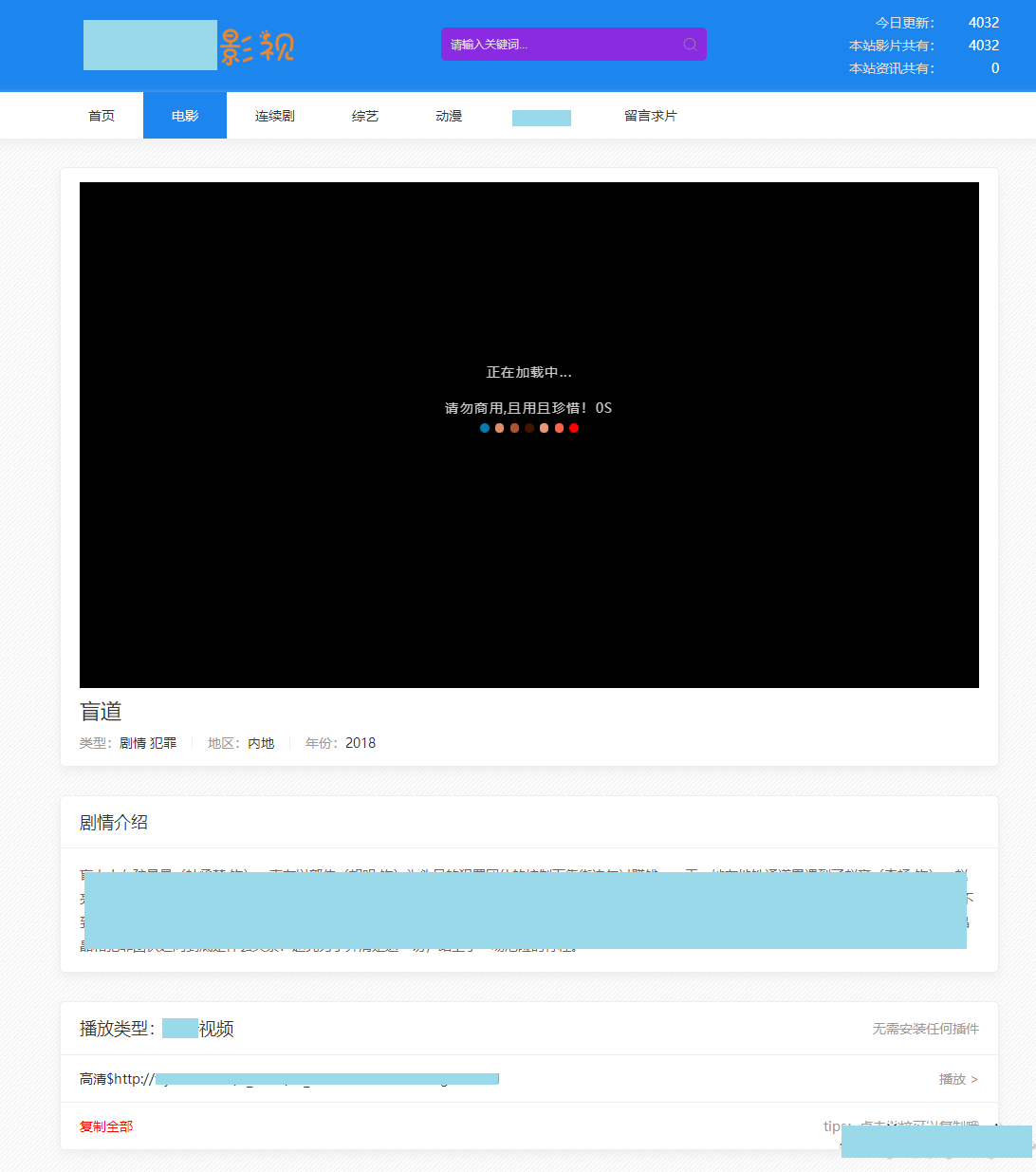This screenshot has width=1036, height=1172.
Task: Visit the 留言求片 page
Action: [x=650, y=116]
